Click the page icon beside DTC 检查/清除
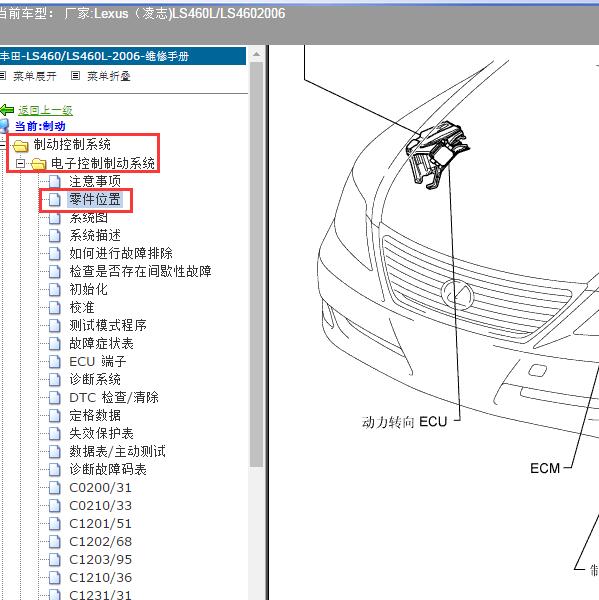Screen dimensions: 599x600 (55, 397)
